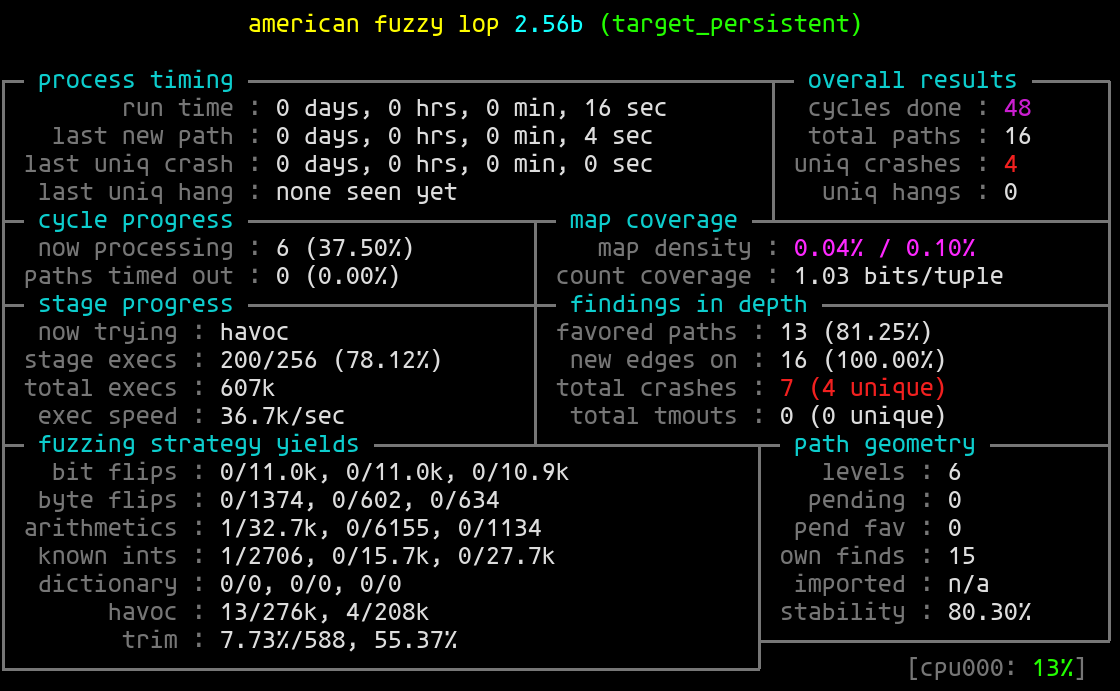Viewport: 1120px width, 691px height.
Task: Click the own finds value '15'
Action: tap(961, 556)
